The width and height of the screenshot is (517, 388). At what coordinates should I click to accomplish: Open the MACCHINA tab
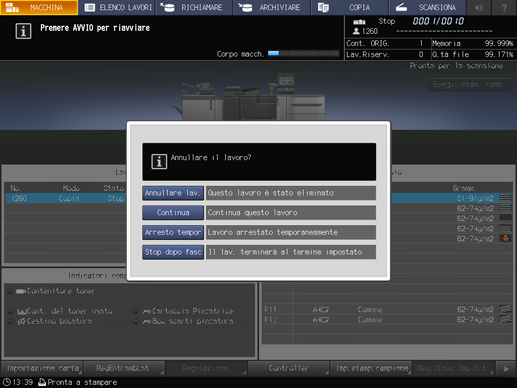coord(39,7)
